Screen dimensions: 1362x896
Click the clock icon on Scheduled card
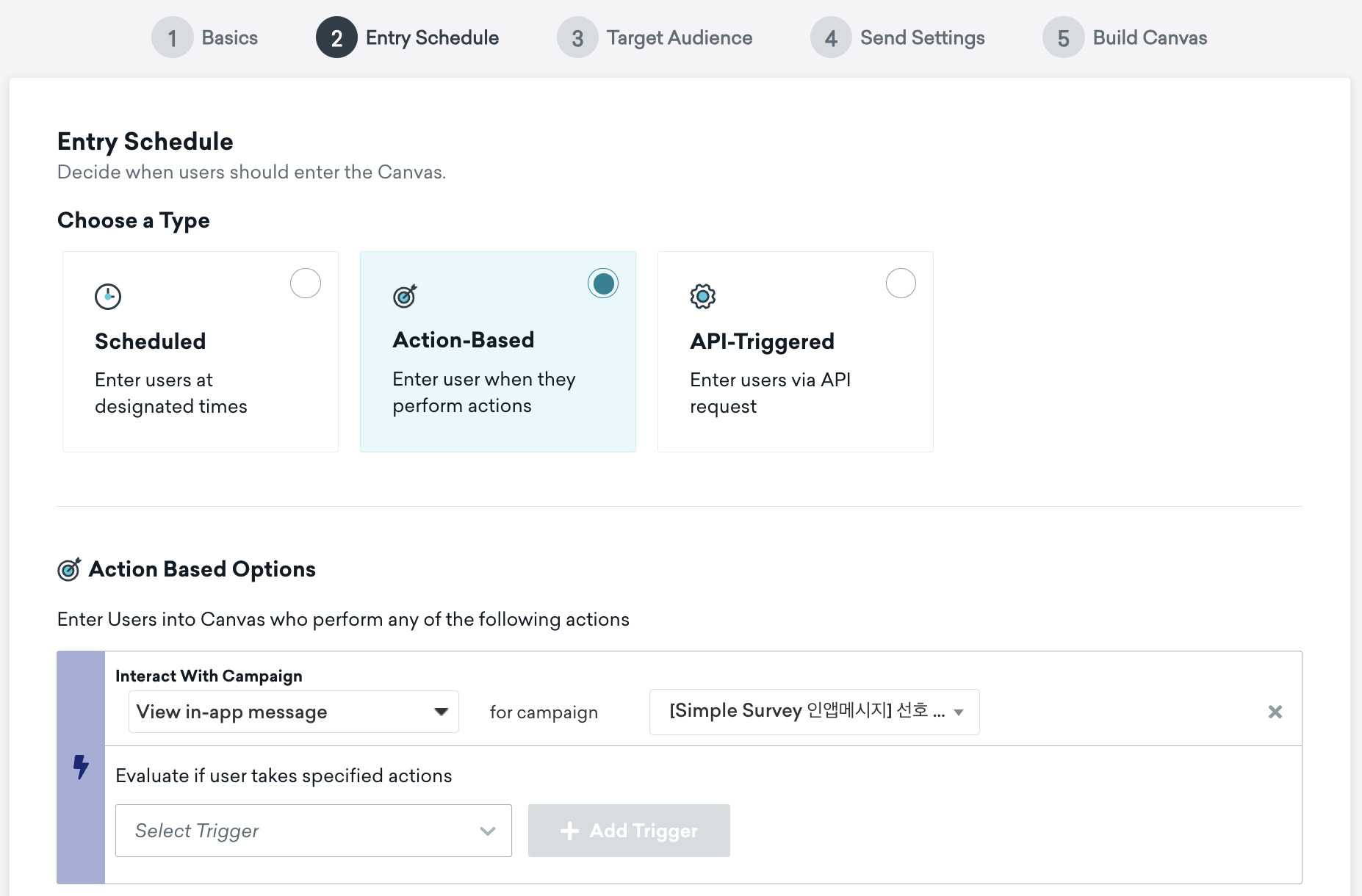108,297
